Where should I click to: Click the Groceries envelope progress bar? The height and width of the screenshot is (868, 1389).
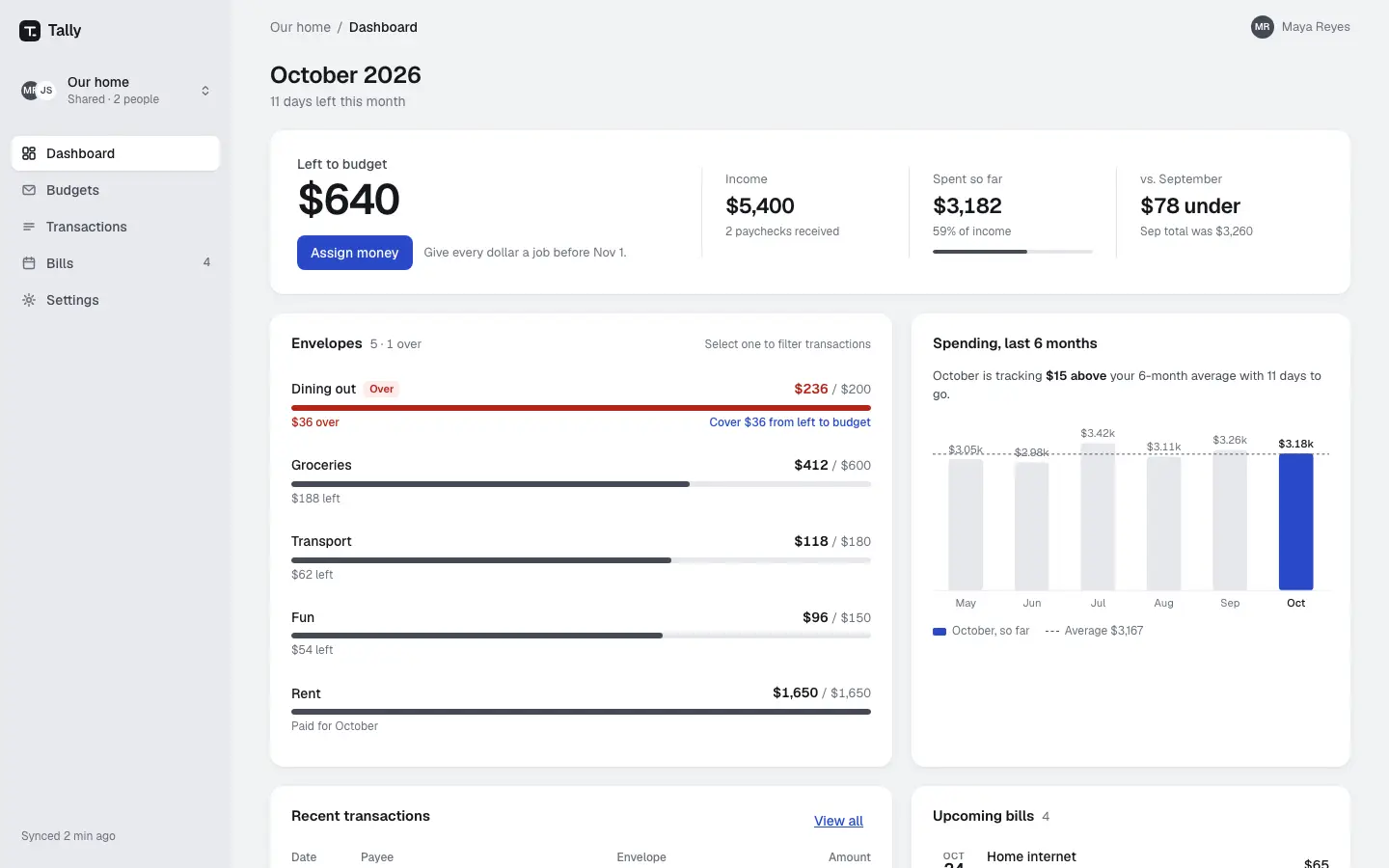[581, 484]
